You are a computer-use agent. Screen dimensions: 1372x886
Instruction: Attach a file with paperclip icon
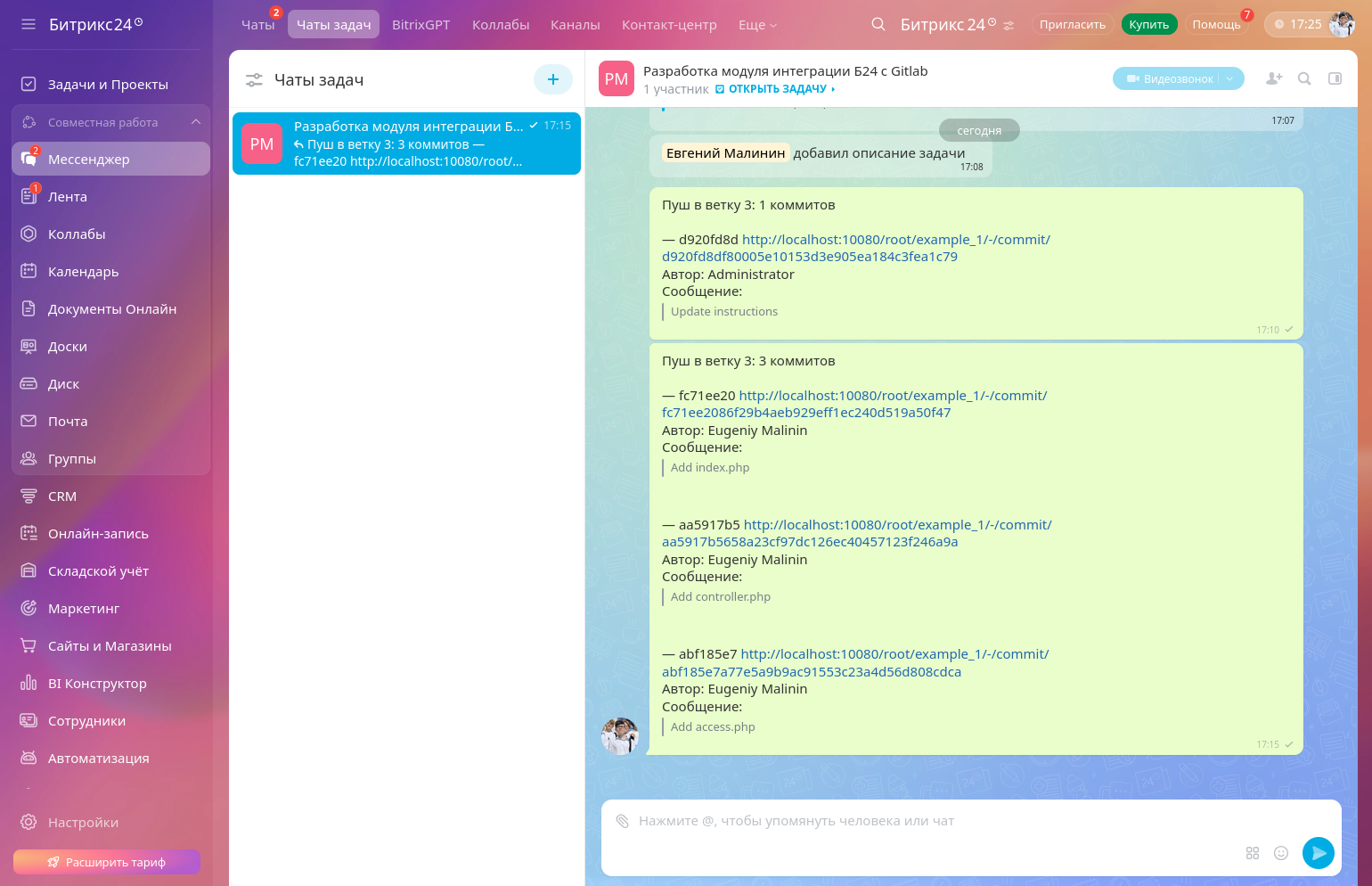click(x=623, y=821)
